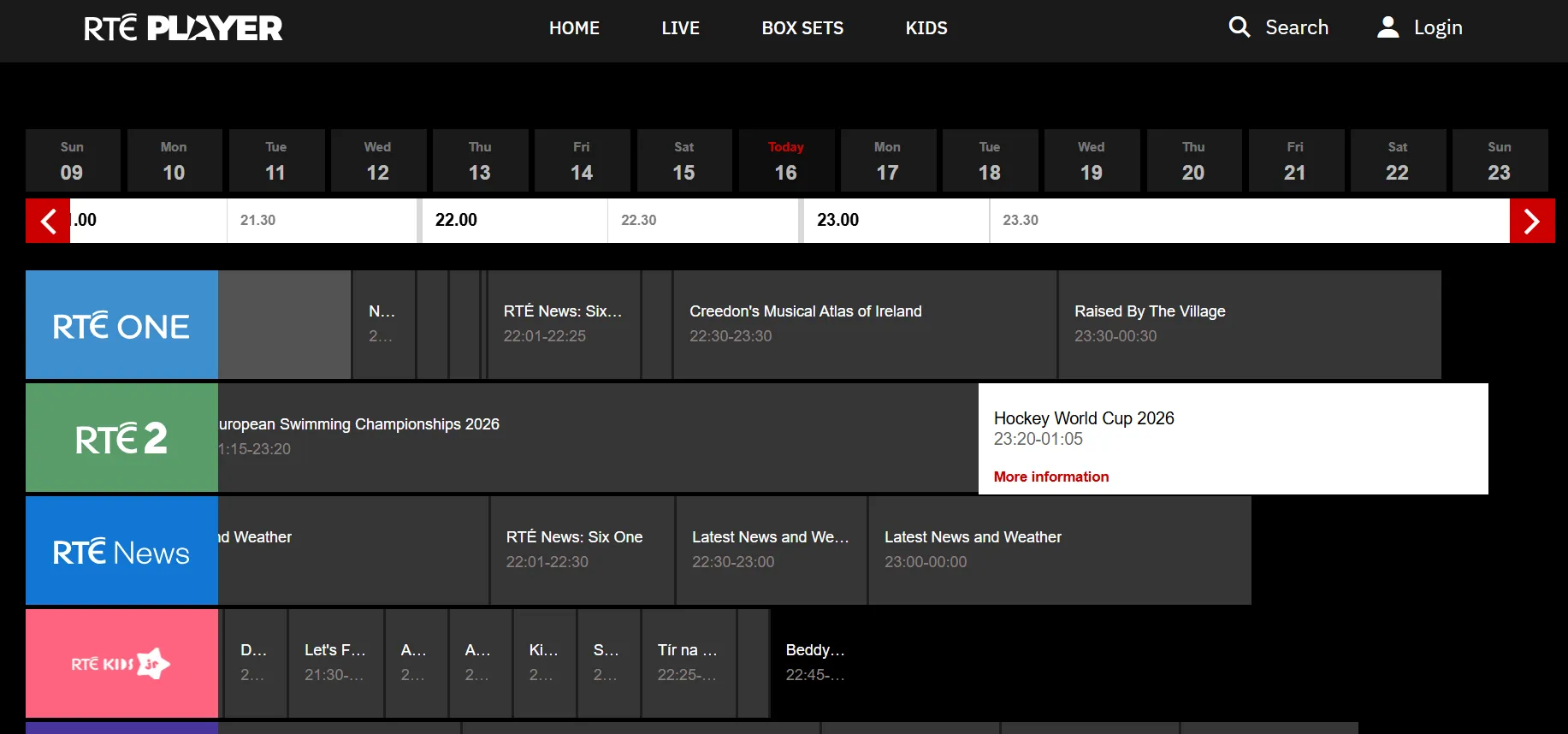
Task: Open the KIDS menu item
Action: pyautogui.click(x=926, y=28)
